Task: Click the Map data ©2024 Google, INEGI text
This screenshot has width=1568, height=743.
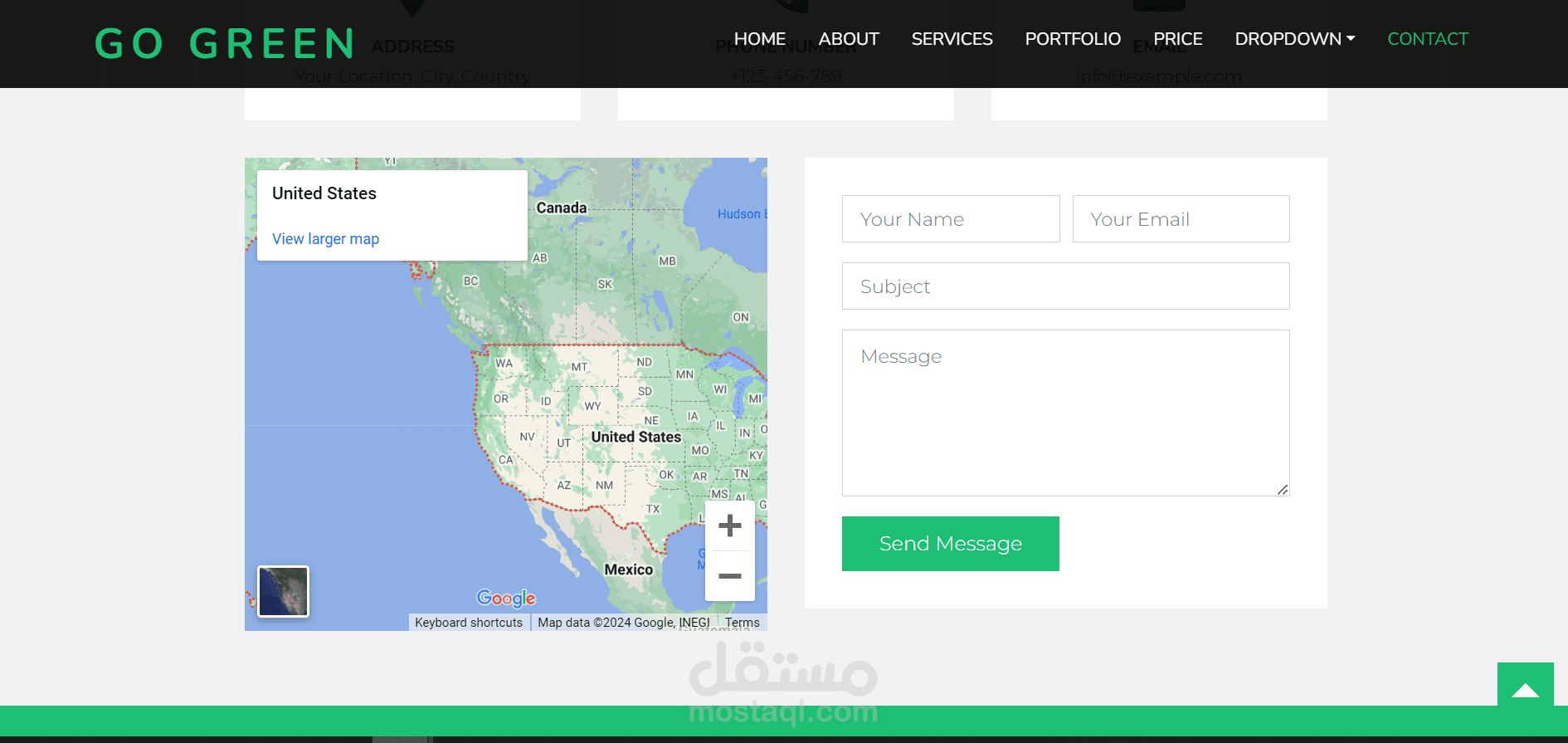Action: click(x=624, y=623)
